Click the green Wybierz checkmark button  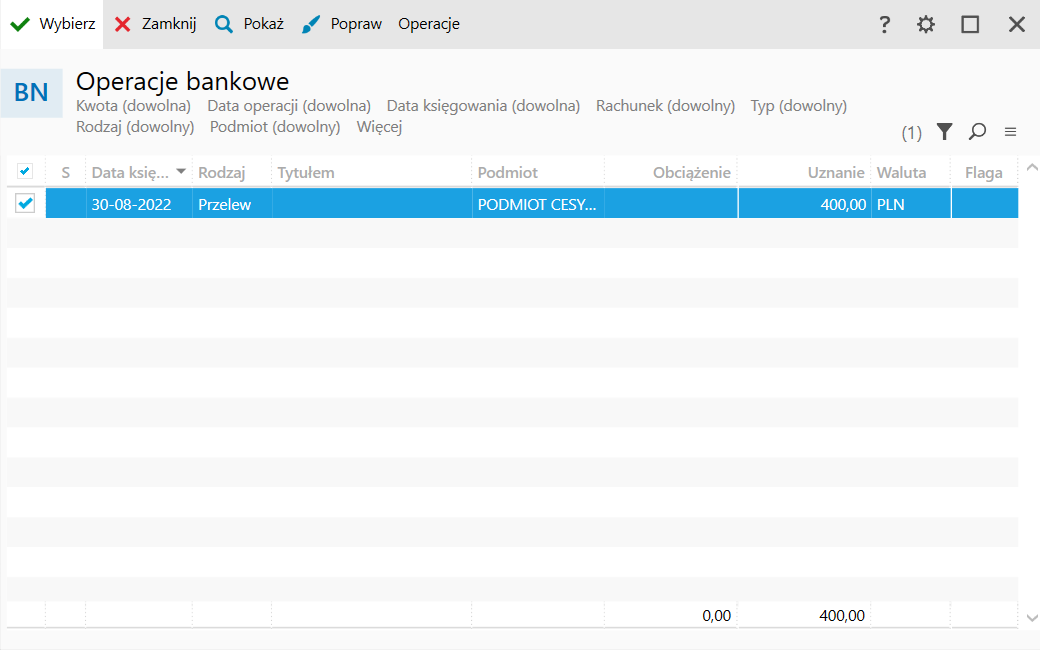pyautogui.click(x=52, y=25)
